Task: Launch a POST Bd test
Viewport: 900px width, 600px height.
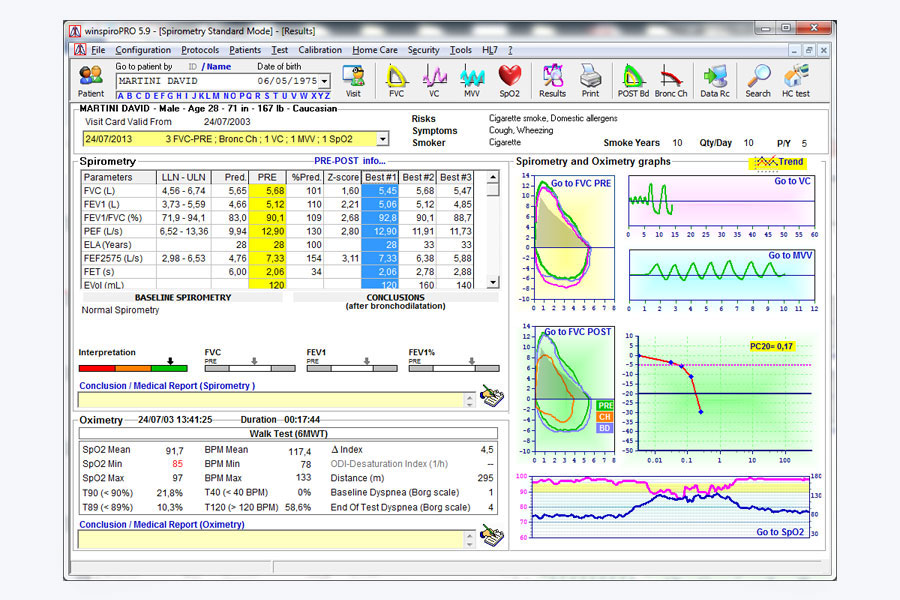Action: click(632, 75)
